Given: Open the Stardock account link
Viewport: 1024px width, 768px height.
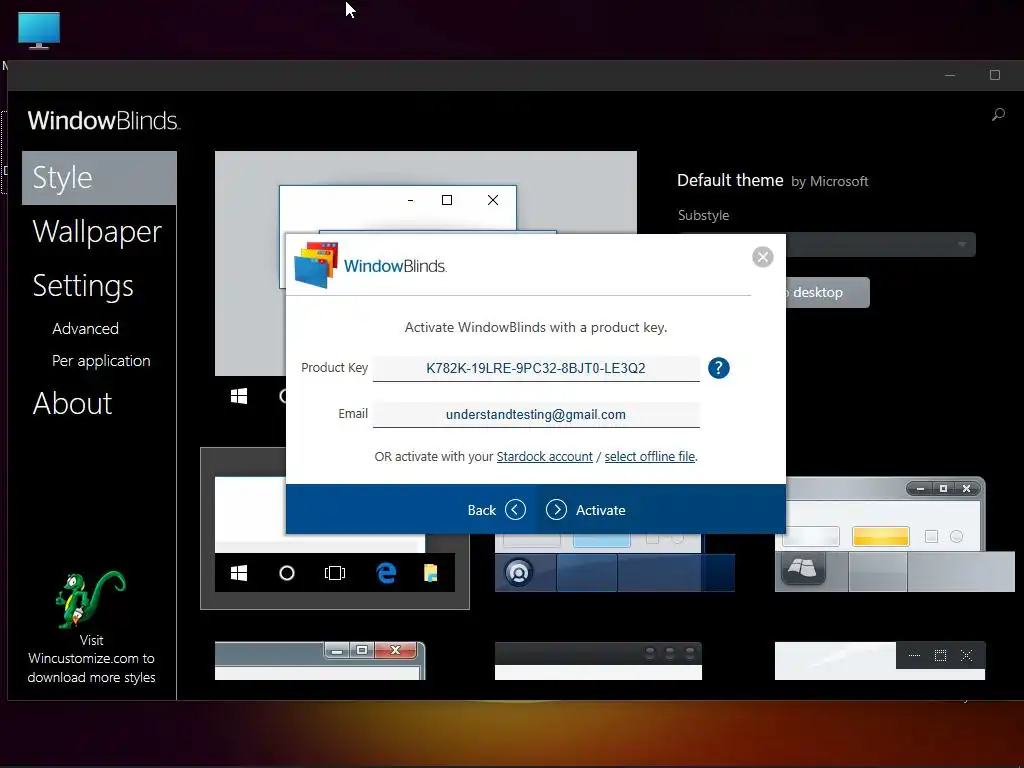Looking at the screenshot, I should (x=545, y=456).
